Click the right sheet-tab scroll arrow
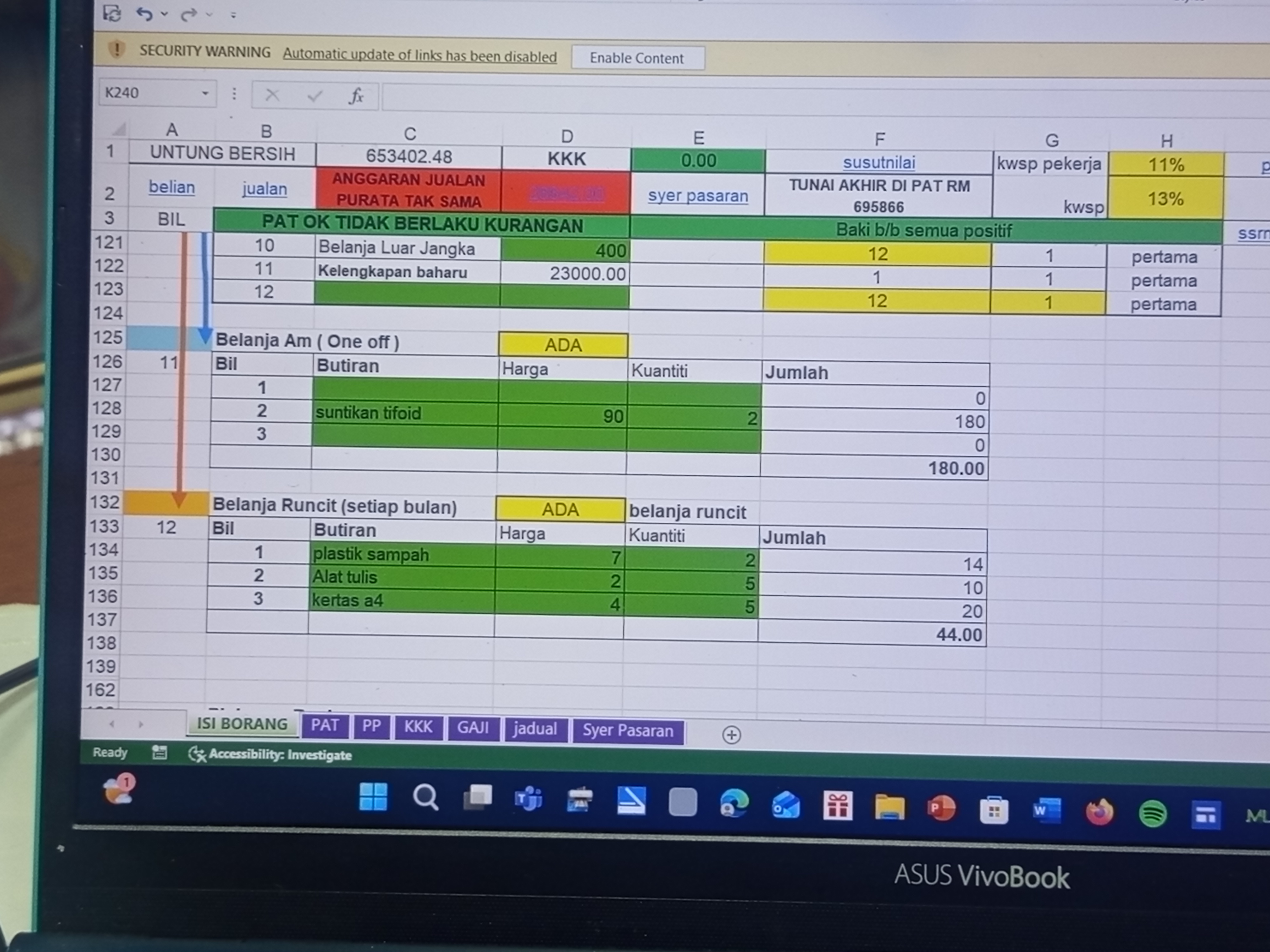This screenshot has width=1270, height=952. pos(141,725)
